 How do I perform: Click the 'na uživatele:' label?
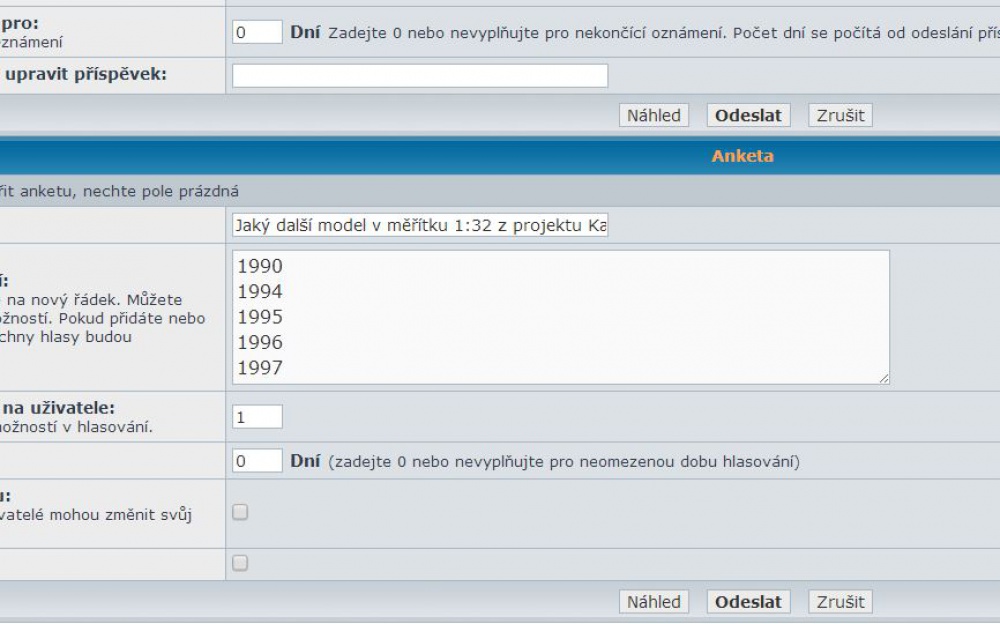tap(59, 408)
